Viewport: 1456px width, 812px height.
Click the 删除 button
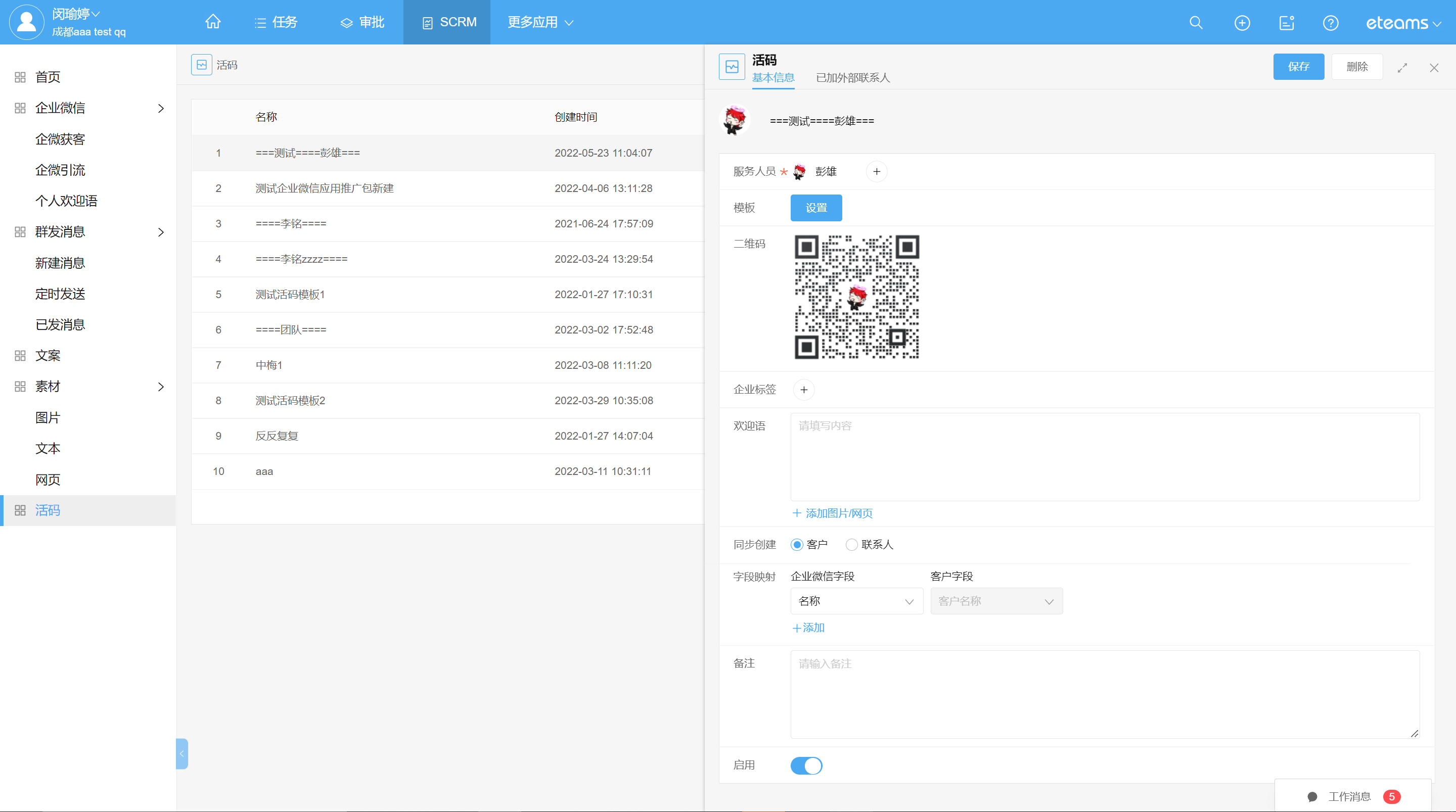click(x=1357, y=67)
